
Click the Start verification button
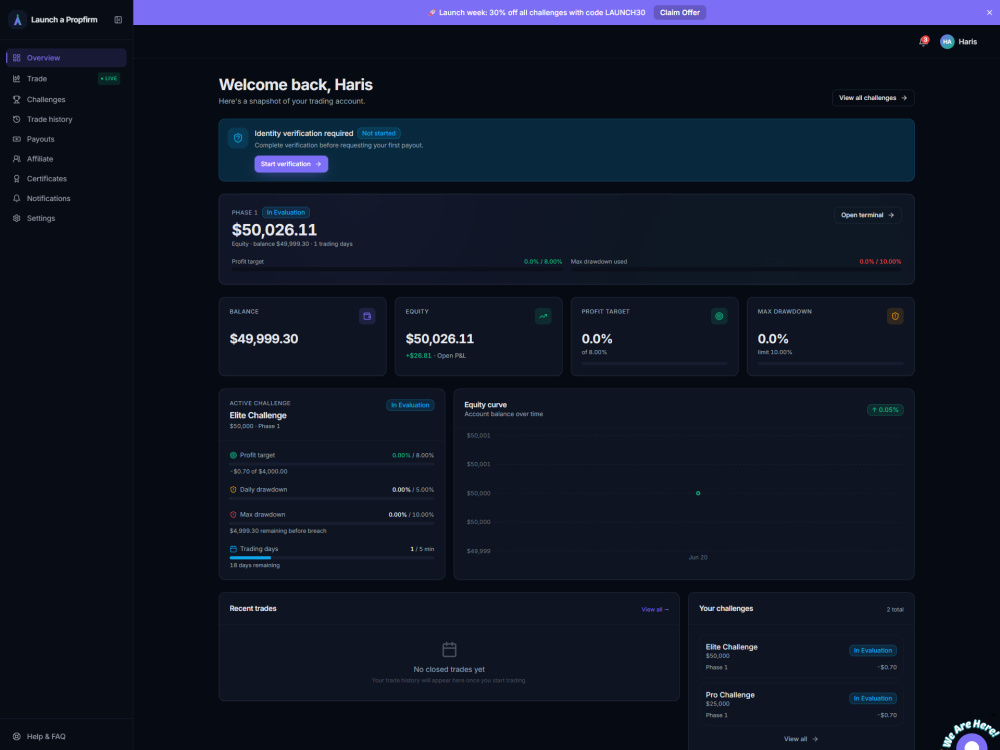click(291, 164)
